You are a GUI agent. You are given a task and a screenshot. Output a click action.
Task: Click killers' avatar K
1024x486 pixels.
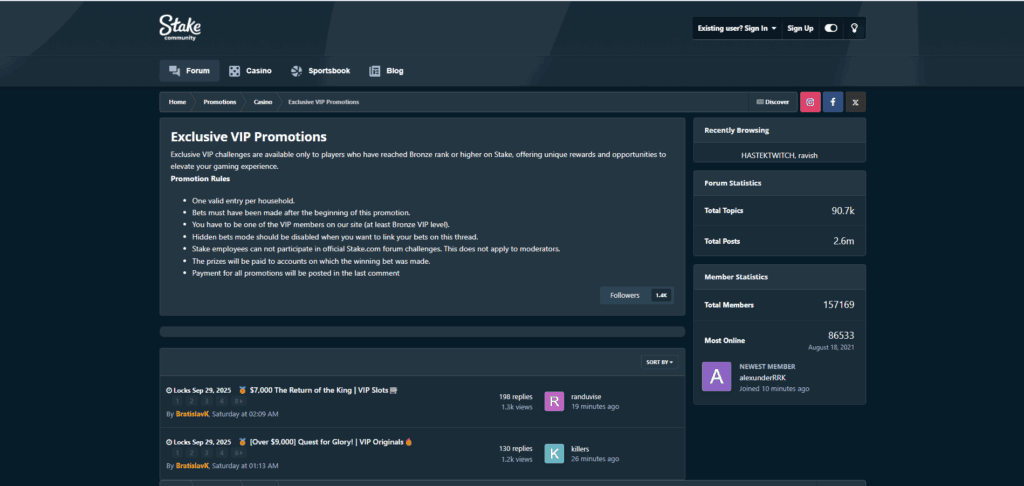(x=554, y=453)
